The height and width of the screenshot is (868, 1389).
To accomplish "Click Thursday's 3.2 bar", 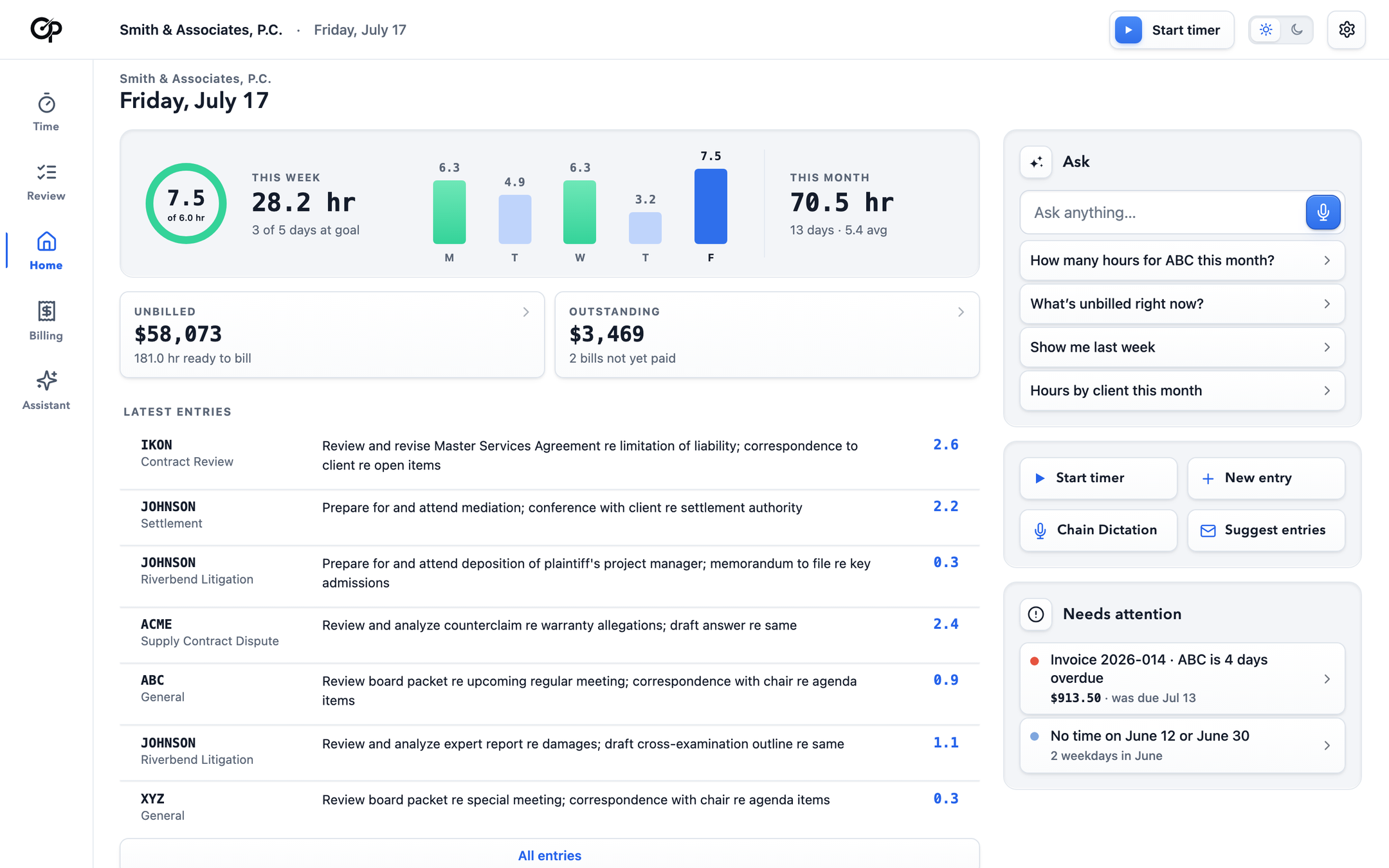I will (645, 228).
